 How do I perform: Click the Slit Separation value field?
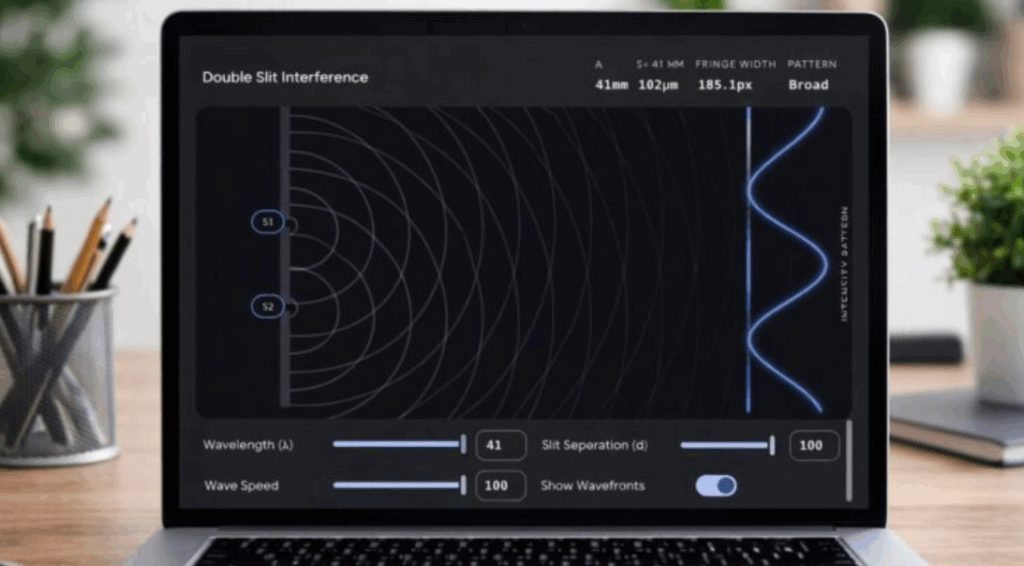pyautogui.click(x=814, y=445)
